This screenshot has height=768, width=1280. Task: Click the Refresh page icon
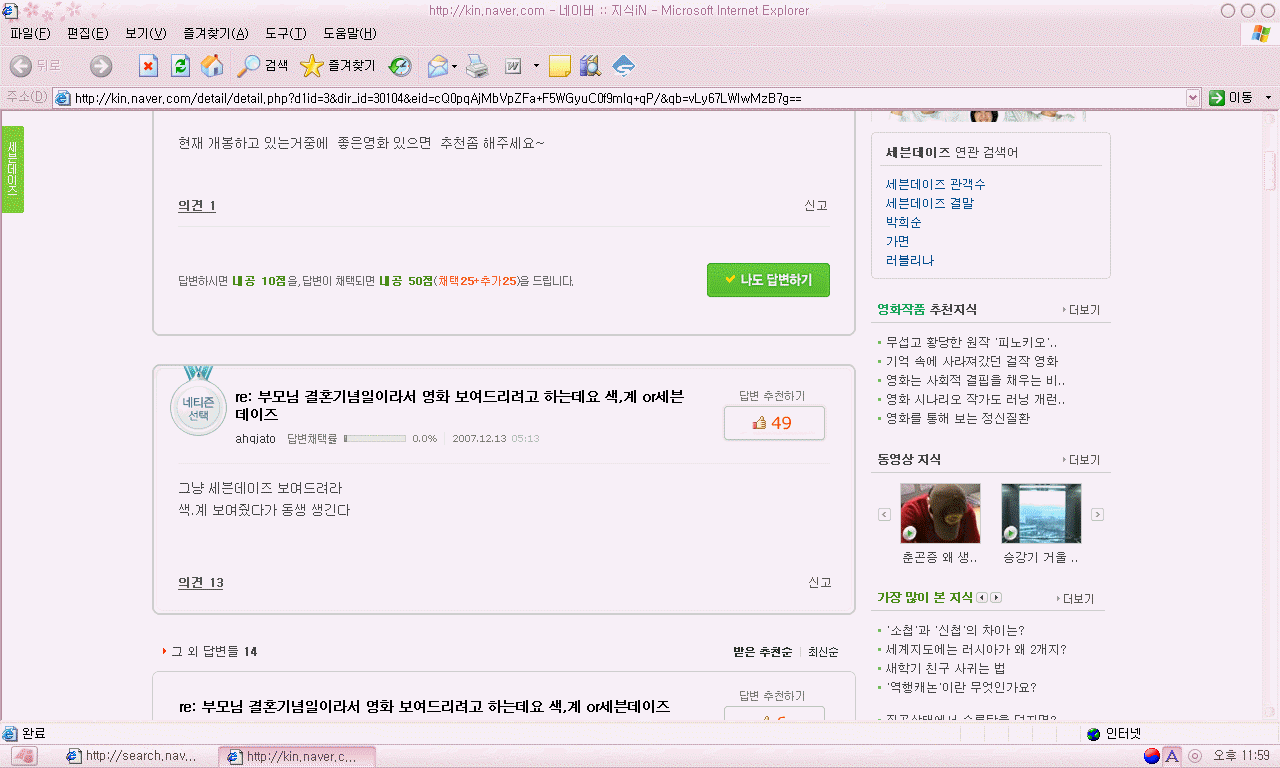[x=180, y=66]
